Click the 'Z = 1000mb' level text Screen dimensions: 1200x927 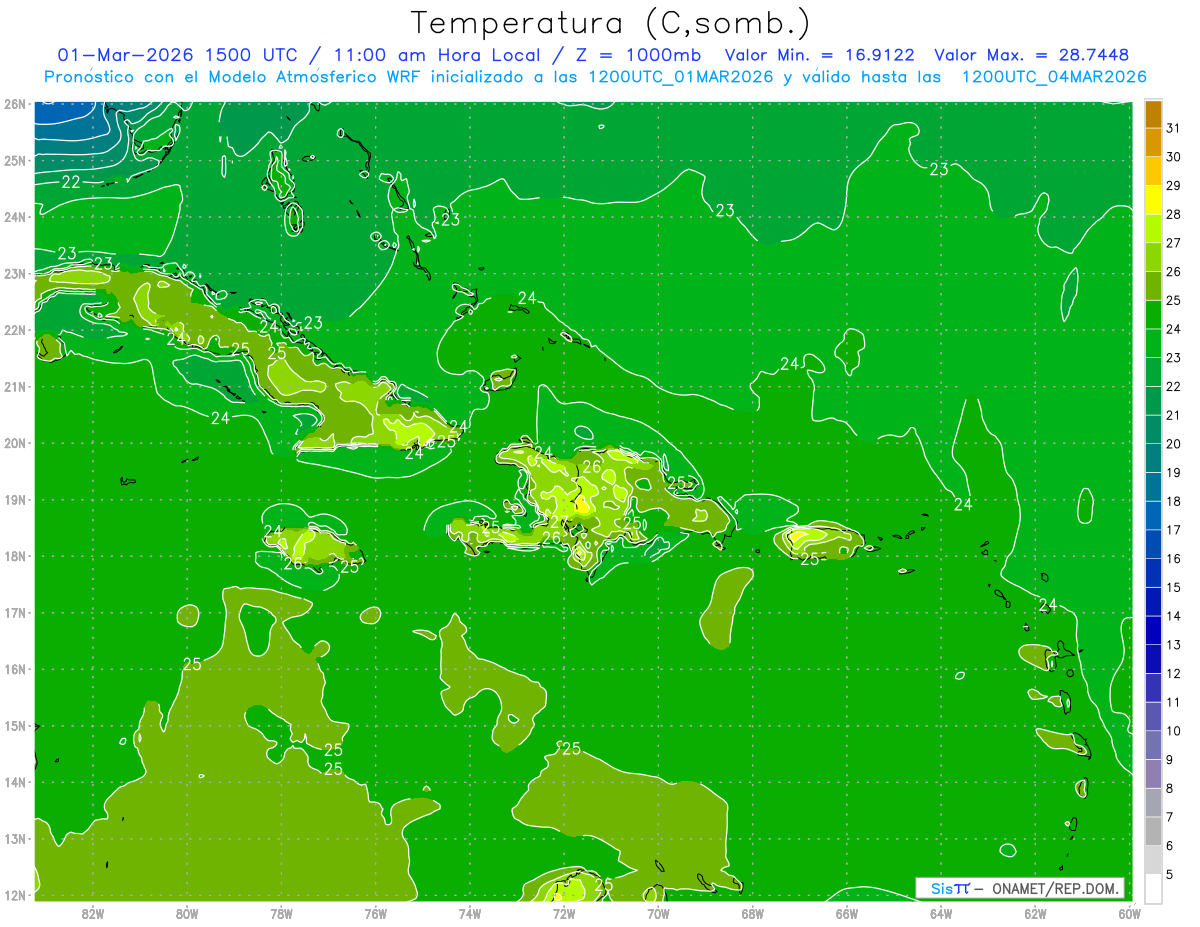(x=636, y=55)
